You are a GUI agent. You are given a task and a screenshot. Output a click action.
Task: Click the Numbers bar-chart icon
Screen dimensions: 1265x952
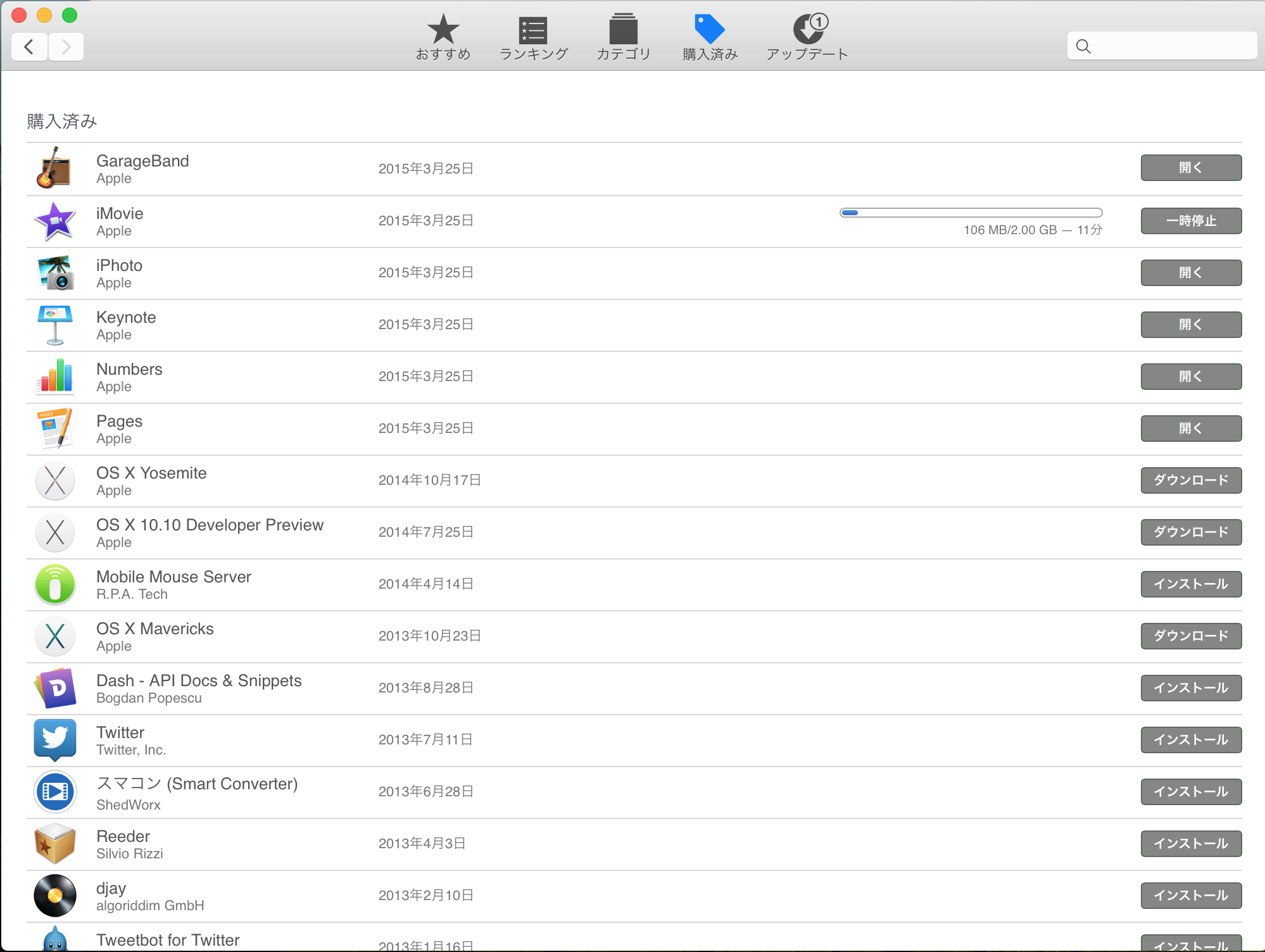click(x=54, y=376)
